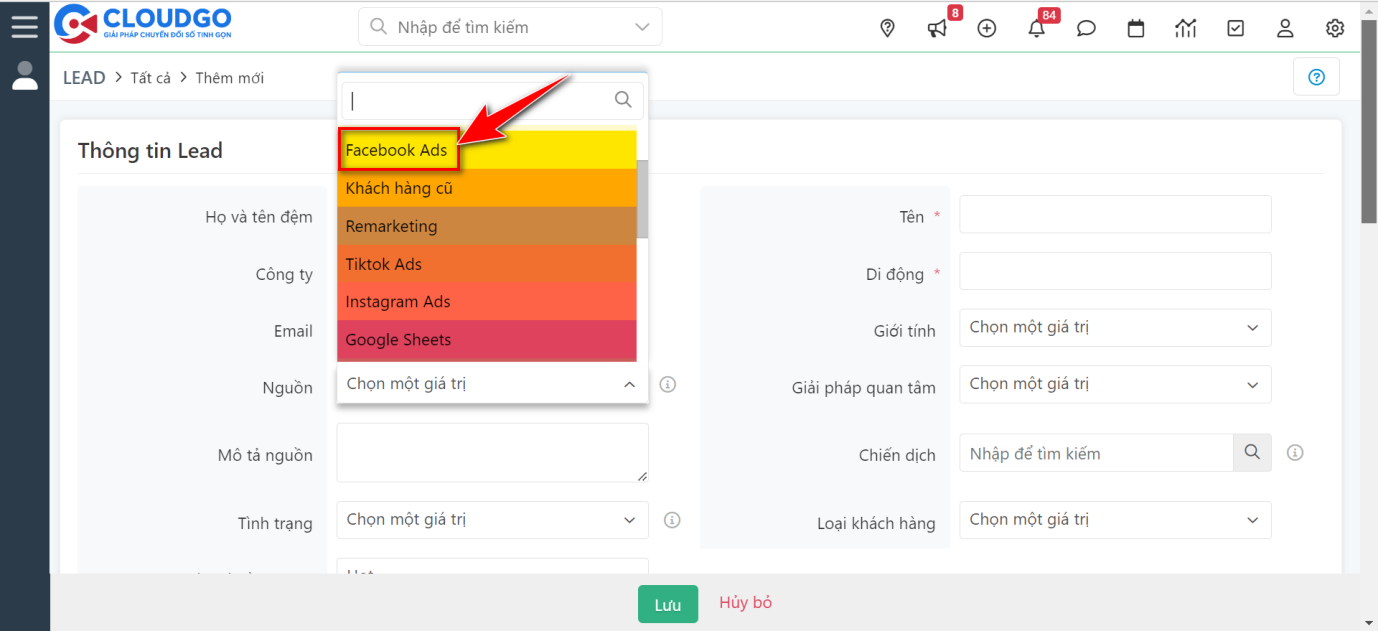Click the location pin icon

887,28
